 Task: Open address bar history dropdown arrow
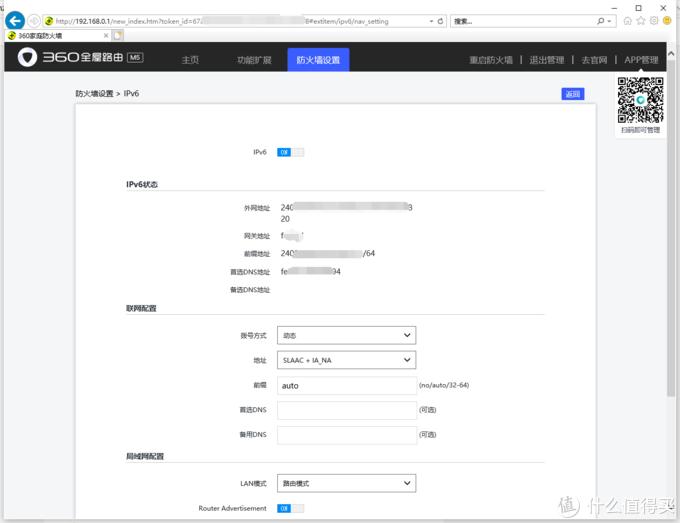(432, 21)
